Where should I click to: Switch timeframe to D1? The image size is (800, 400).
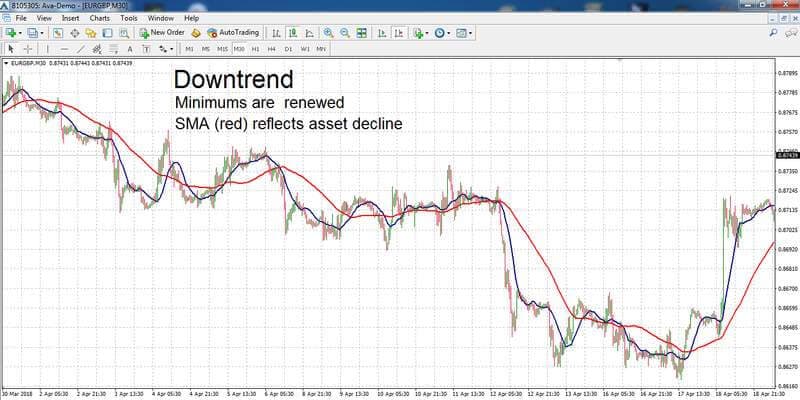click(288, 49)
